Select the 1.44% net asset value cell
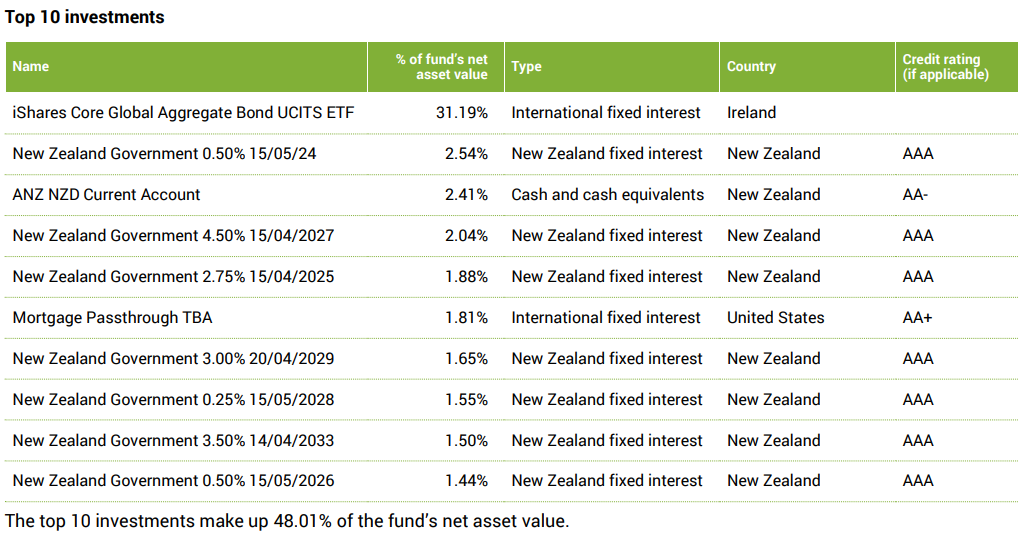 coord(466,481)
